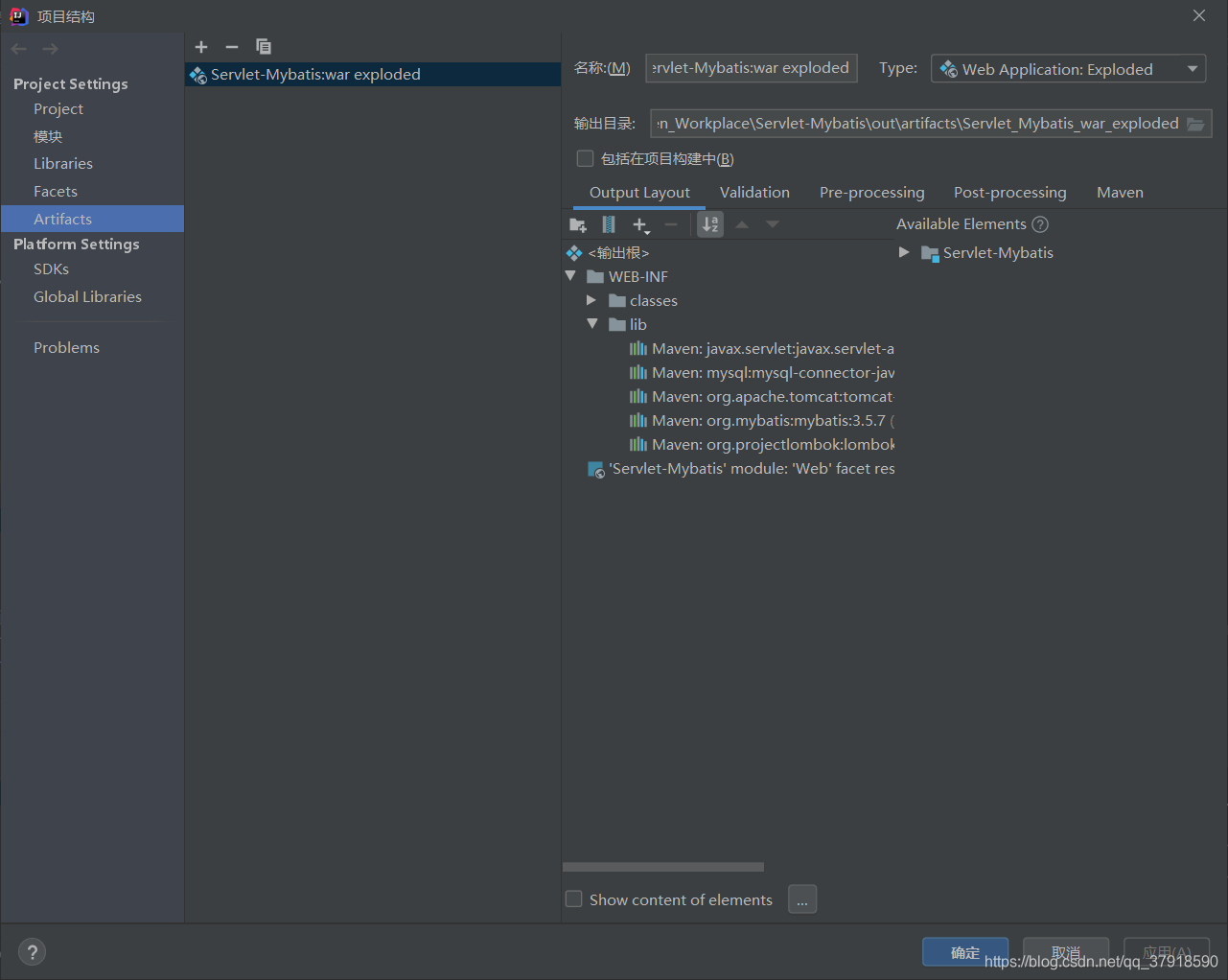Select Maven mysql-connector-java library entry
Image resolution: width=1228 pixels, height=980 pixels.
pyautogui.click(x=762, y=373)
